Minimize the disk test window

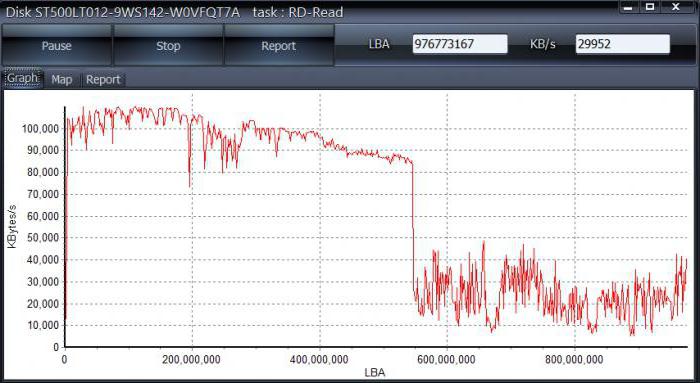click(628, 7)
